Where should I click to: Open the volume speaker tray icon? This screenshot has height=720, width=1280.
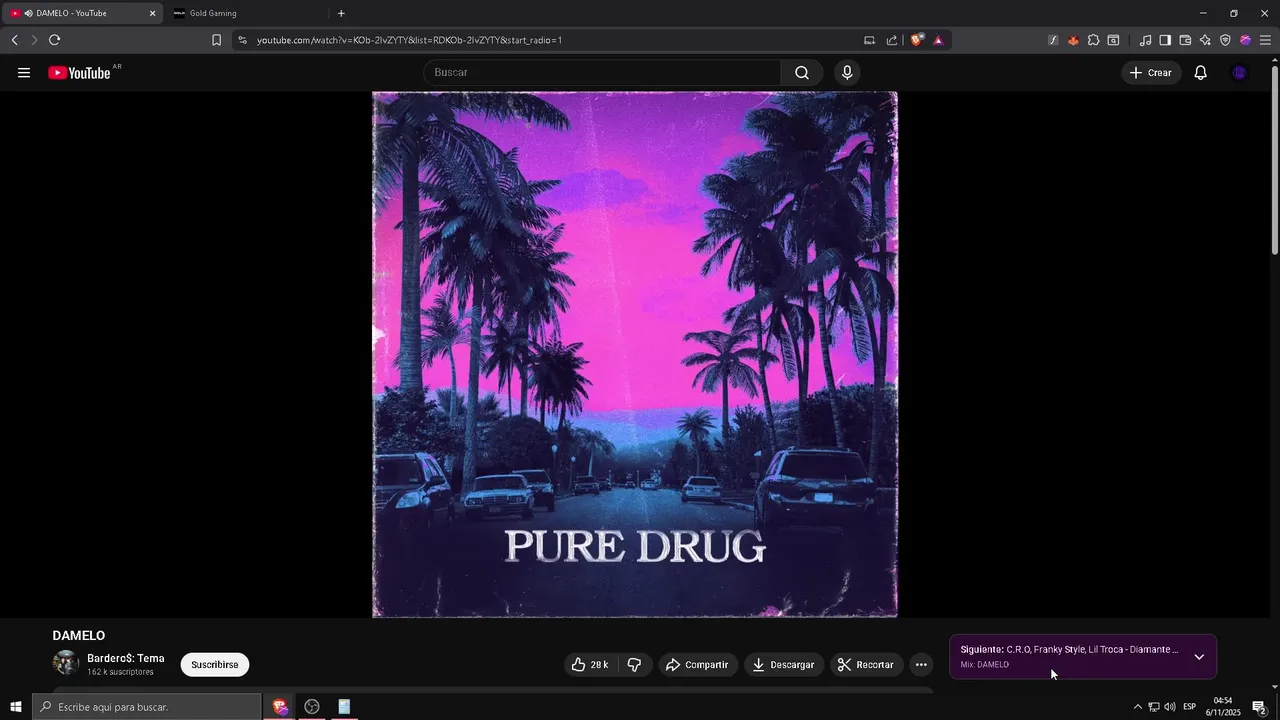pyautogui.click(x=1170, y=707)
